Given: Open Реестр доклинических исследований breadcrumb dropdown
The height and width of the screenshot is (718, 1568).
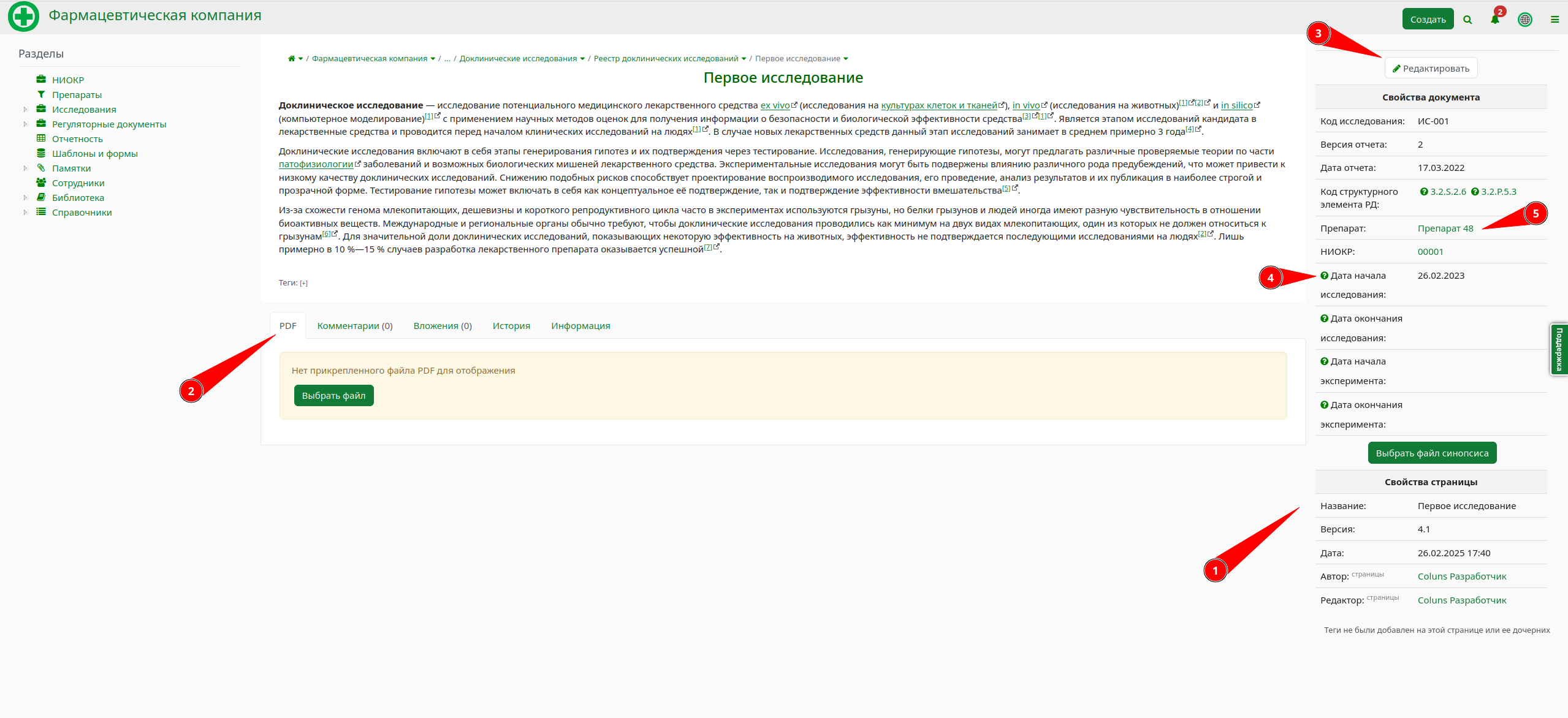Looking at the screenshot, I should point(744,59).
